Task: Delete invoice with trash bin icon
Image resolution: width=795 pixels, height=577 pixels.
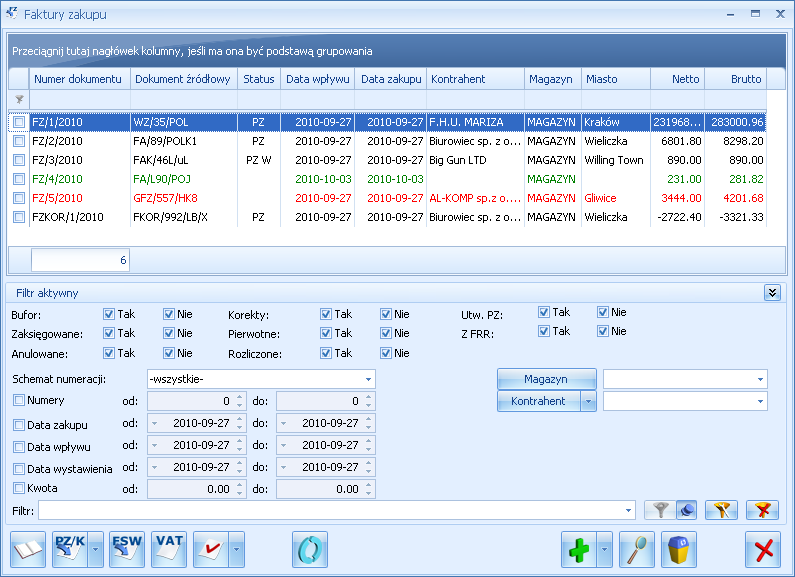Action: 679,549
